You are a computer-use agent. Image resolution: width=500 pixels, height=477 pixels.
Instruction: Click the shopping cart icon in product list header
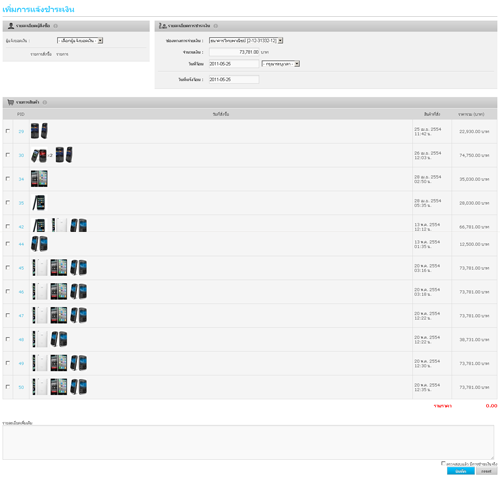point(11,102)
